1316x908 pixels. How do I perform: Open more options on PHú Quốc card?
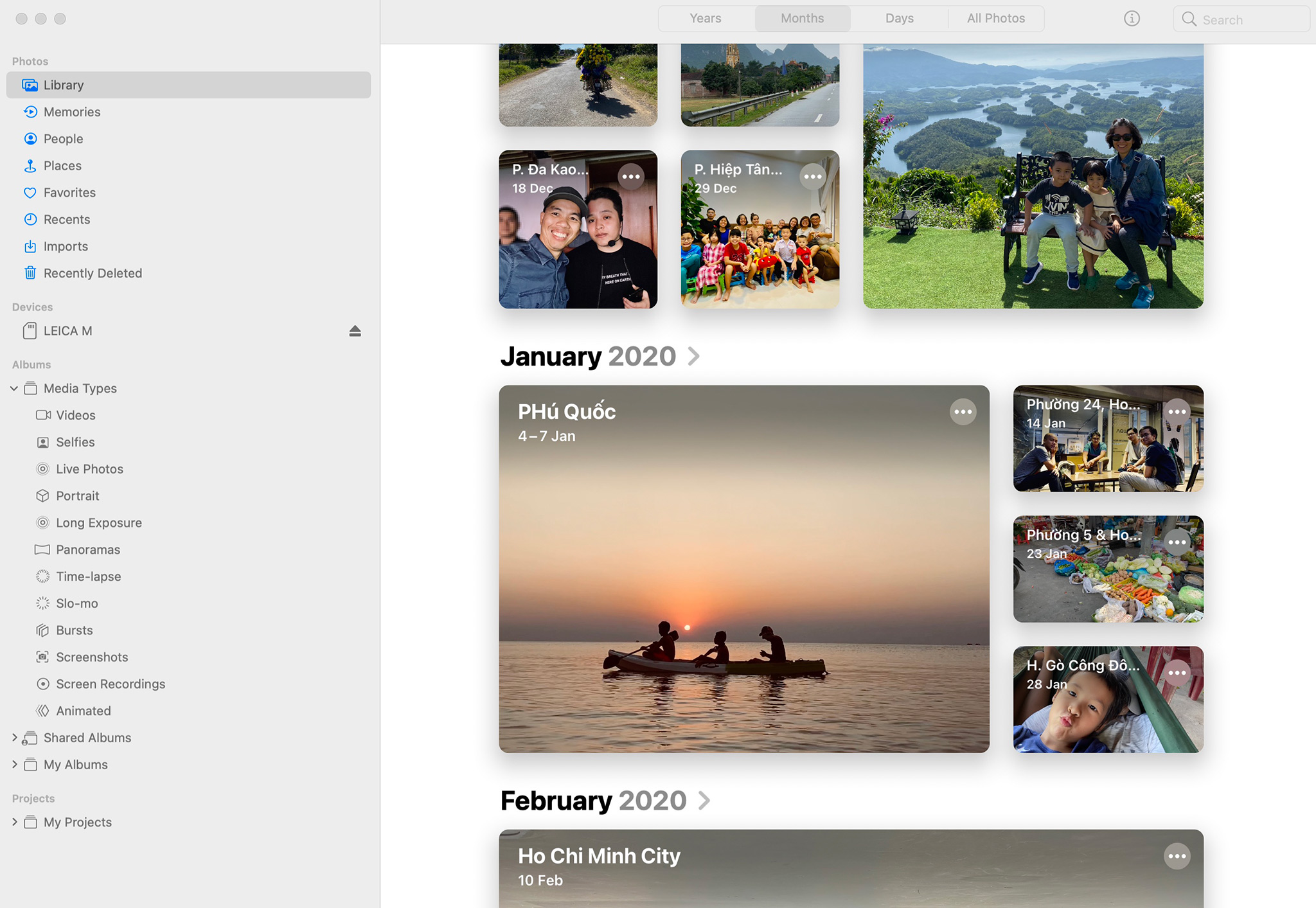coord(963,412)
